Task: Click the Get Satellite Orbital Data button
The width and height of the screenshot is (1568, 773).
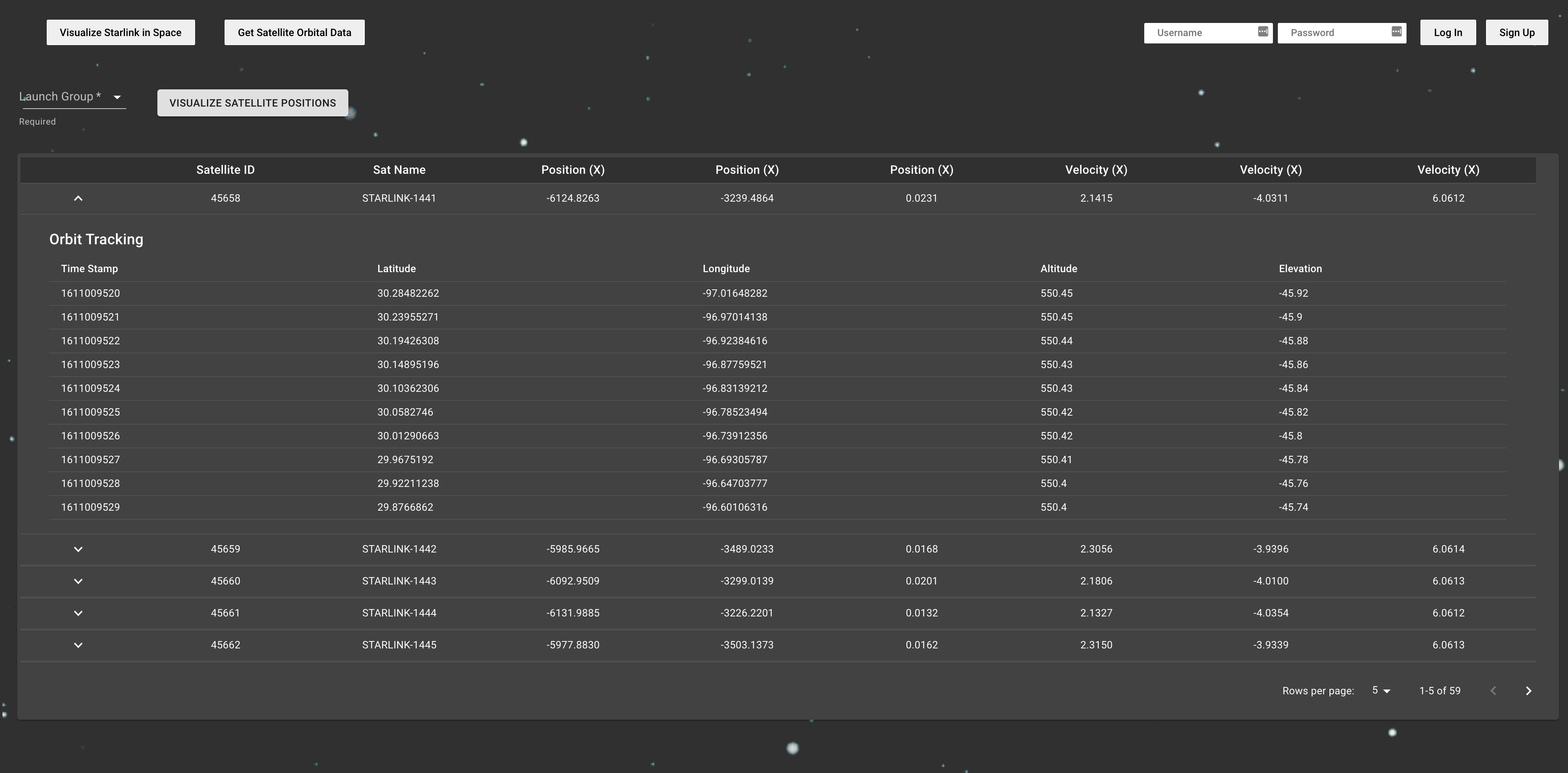Action: [294, 32]
